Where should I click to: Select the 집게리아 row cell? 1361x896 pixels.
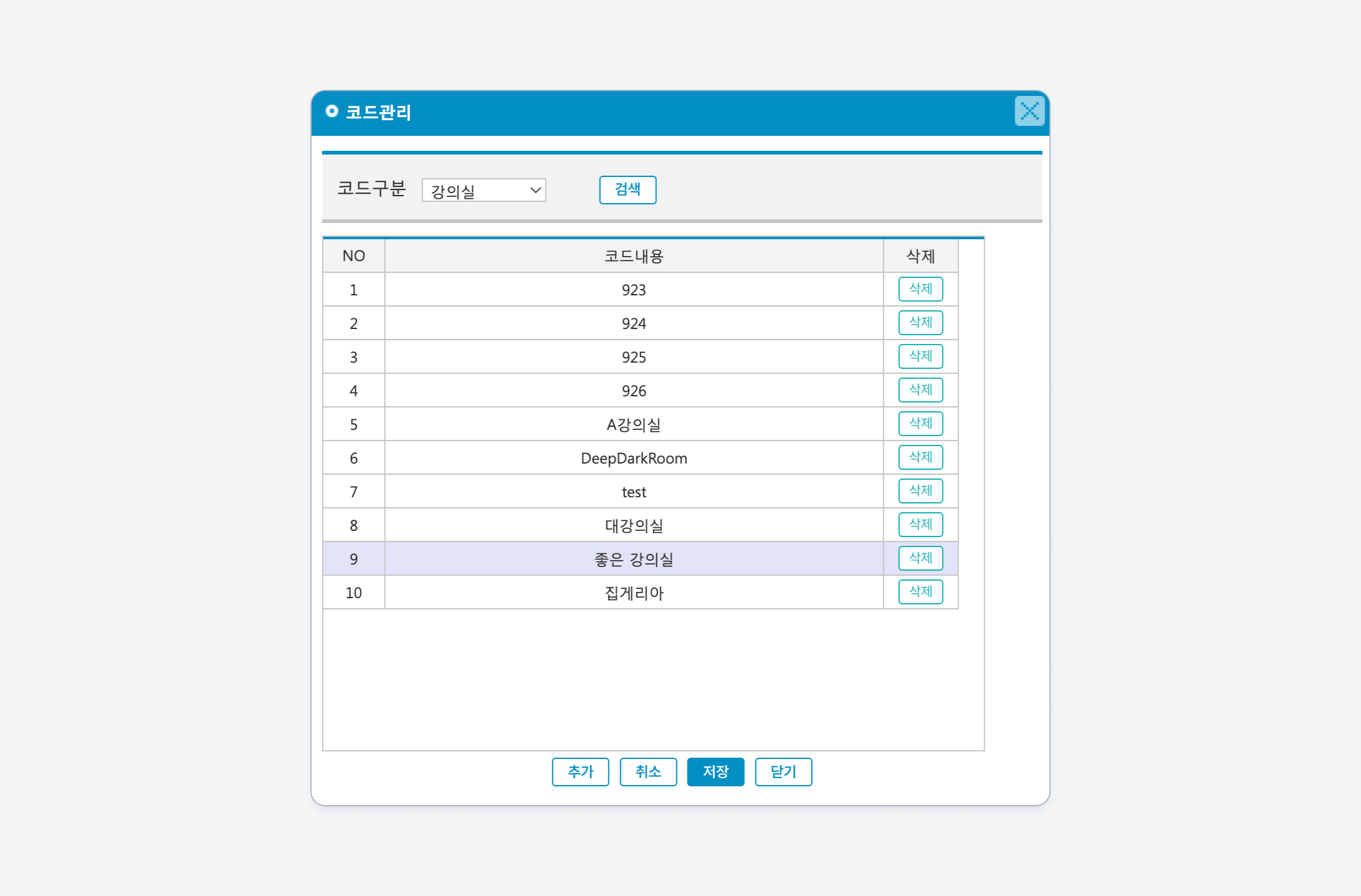click(634, 593)
